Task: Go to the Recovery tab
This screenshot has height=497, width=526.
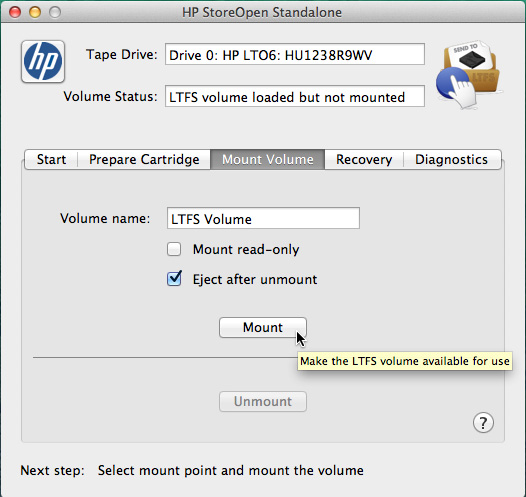Action: point(364,159)
